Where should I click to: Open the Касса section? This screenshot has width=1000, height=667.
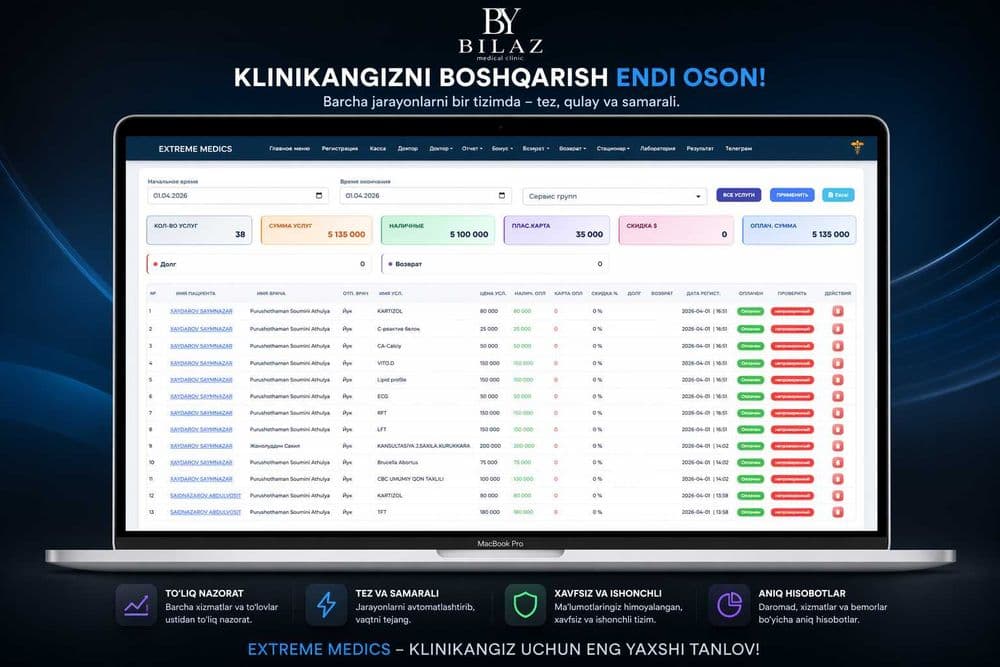click(x=378, y=149)
